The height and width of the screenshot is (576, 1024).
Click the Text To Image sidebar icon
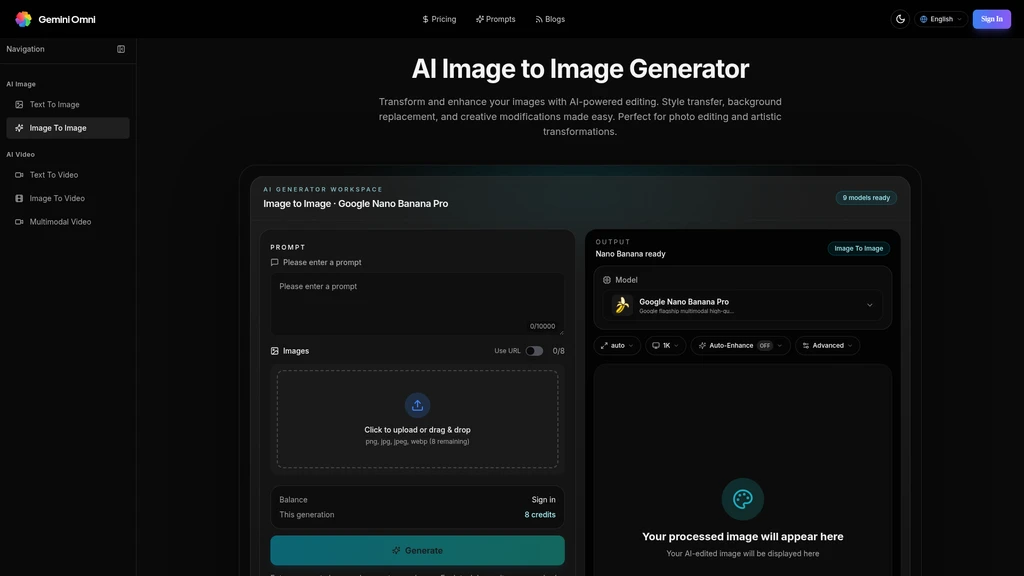[x=19, y=104]
